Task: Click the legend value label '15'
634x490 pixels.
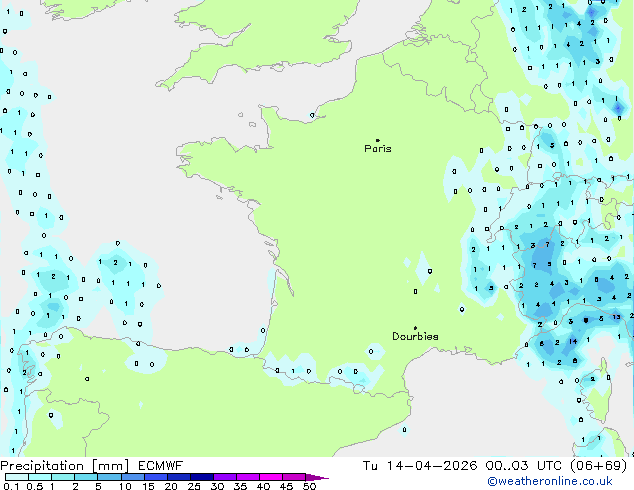Action: (148, 486)
